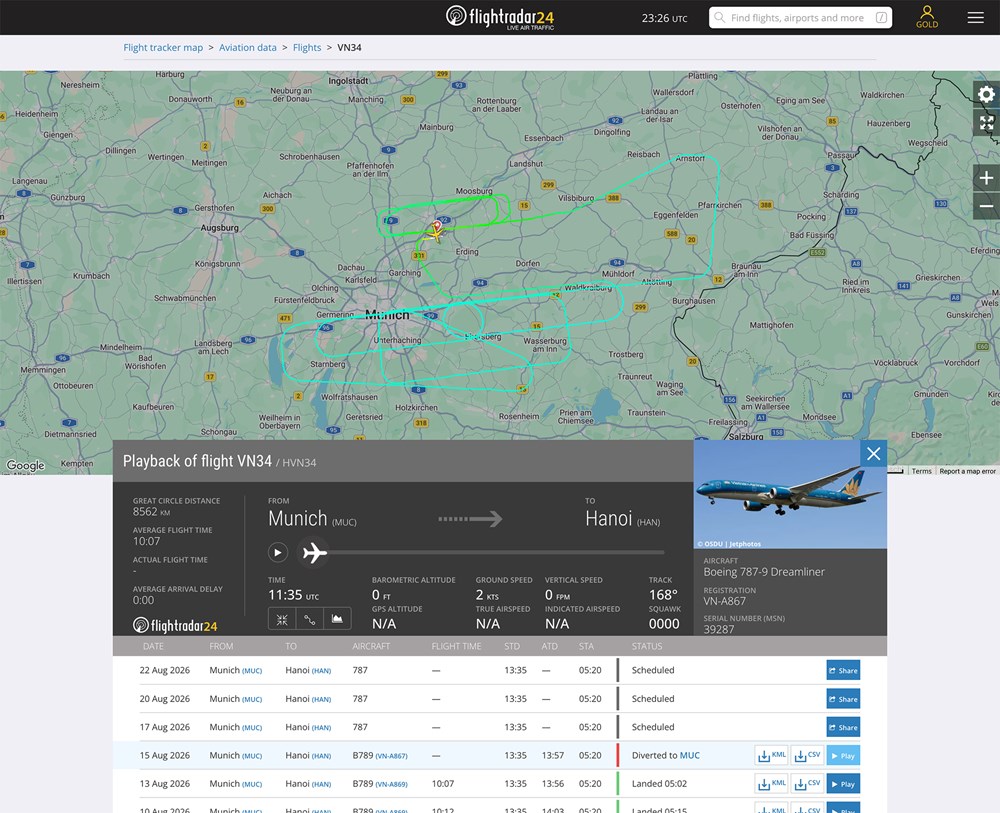The width and height of the screenshot is (1000, 813).
Task: Open the Flightradar24 home logo
Action: coord(500,17)
